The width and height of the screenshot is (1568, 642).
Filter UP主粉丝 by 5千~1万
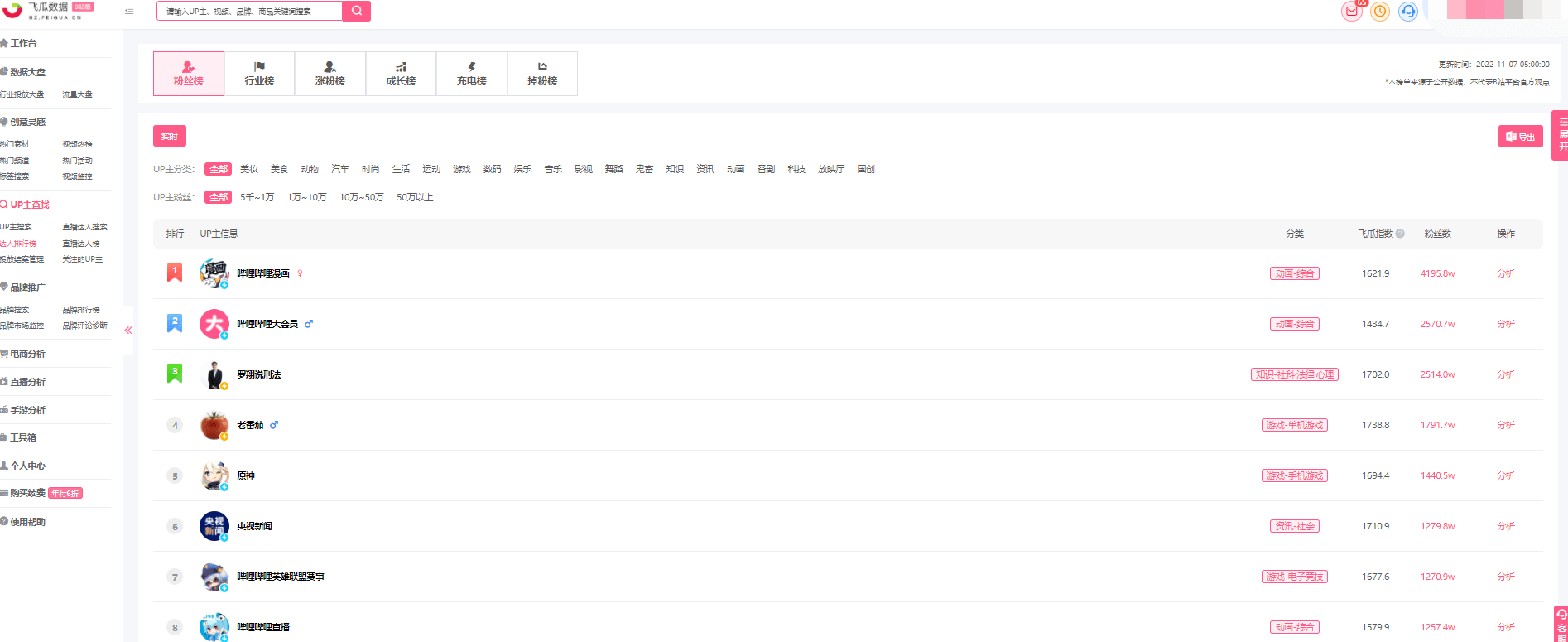tap(257, 197)
